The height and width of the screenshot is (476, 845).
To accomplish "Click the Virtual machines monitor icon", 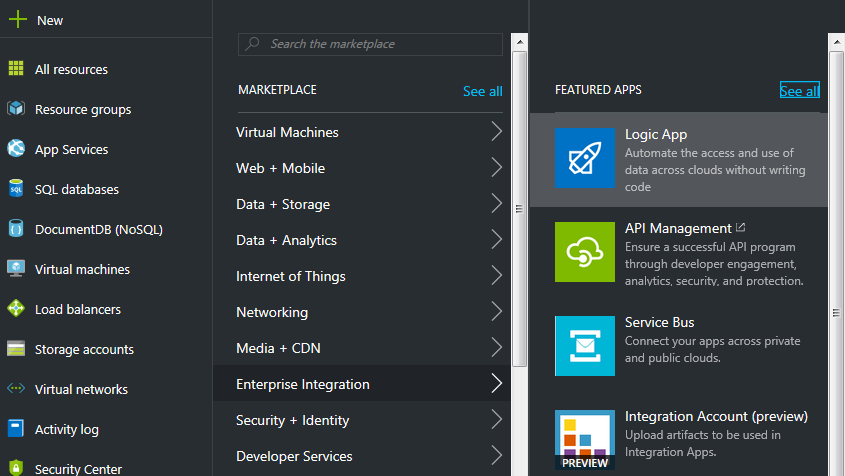I will pyautogui.click(x=16, y=268).
